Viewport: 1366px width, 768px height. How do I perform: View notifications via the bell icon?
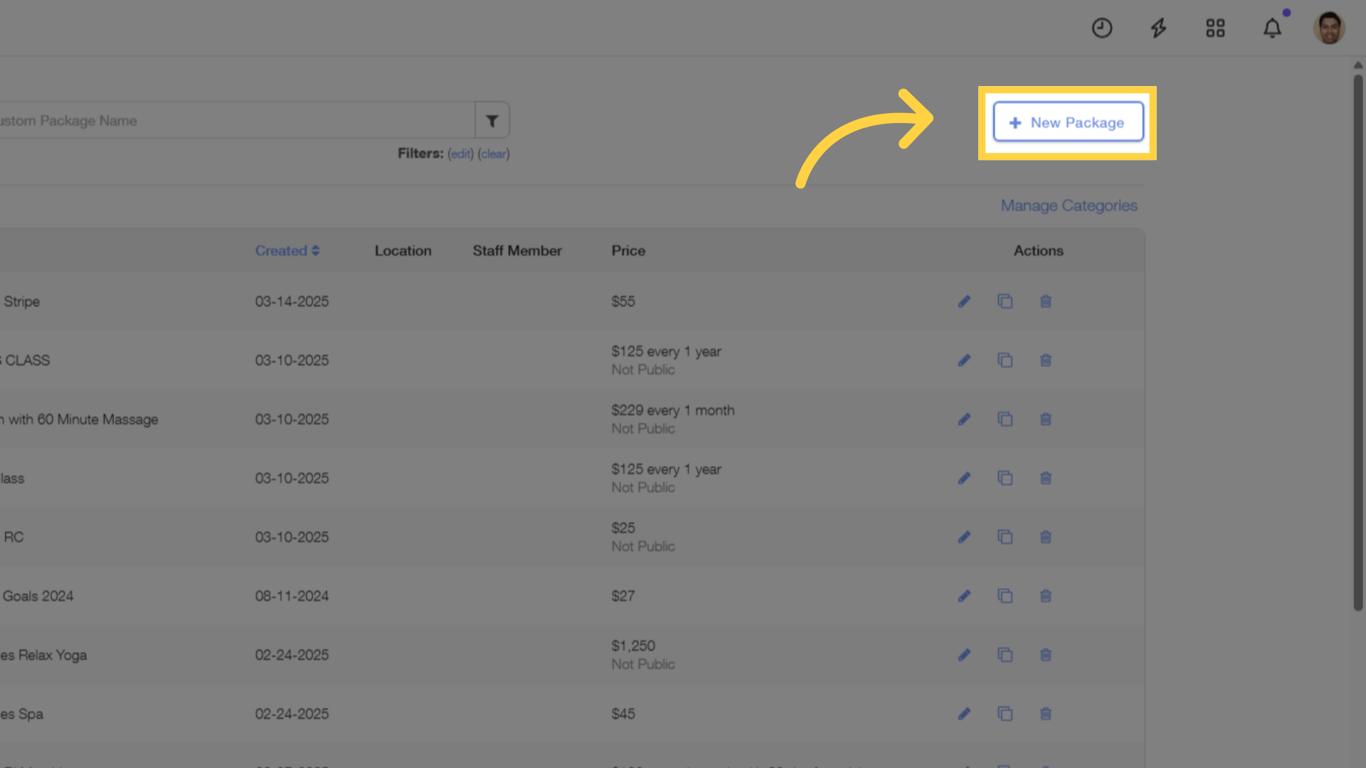tap(1272, 28)
